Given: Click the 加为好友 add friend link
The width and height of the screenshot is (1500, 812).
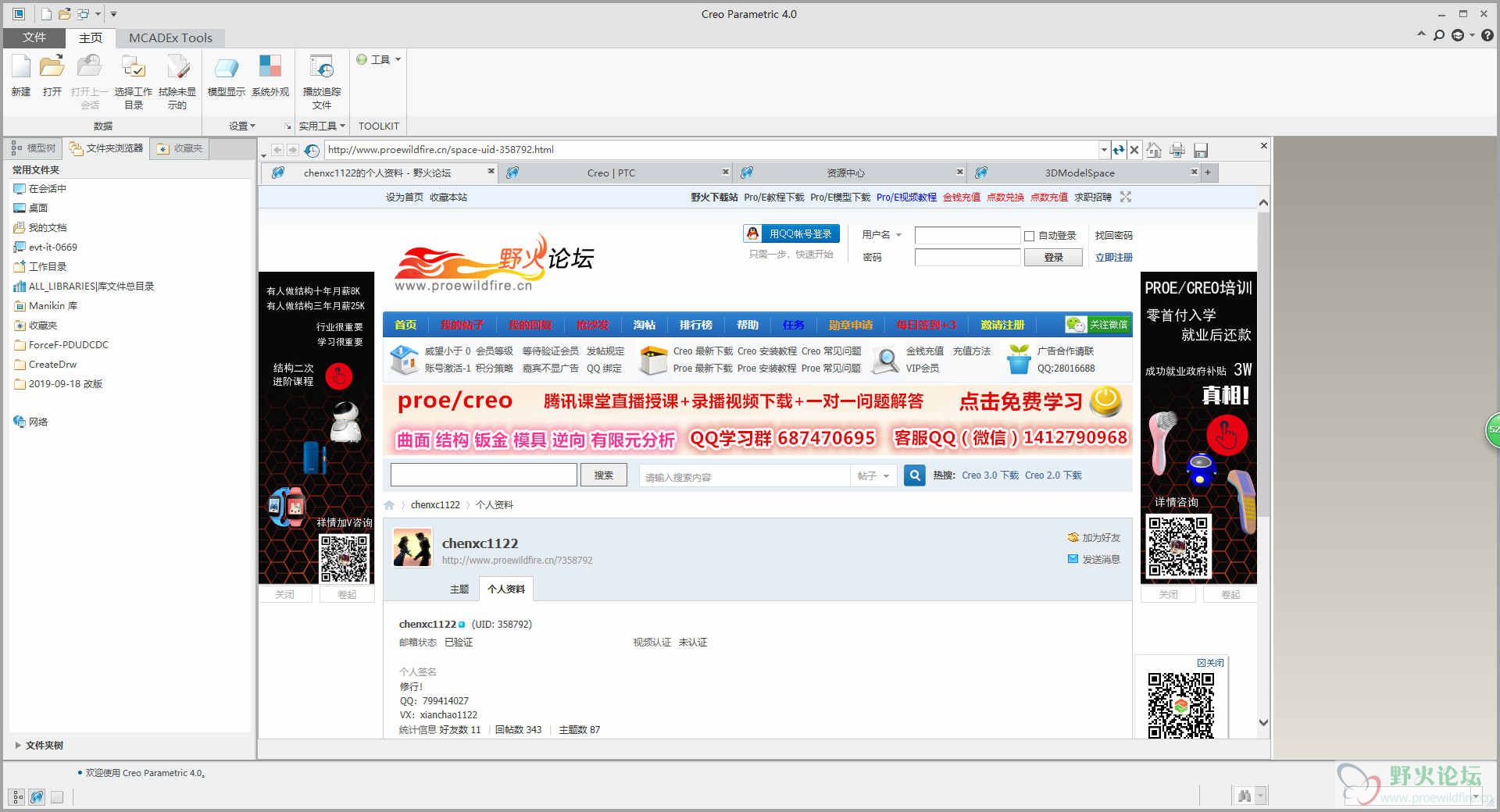Looking at the screenshot, I should [x=1094, y=538].
